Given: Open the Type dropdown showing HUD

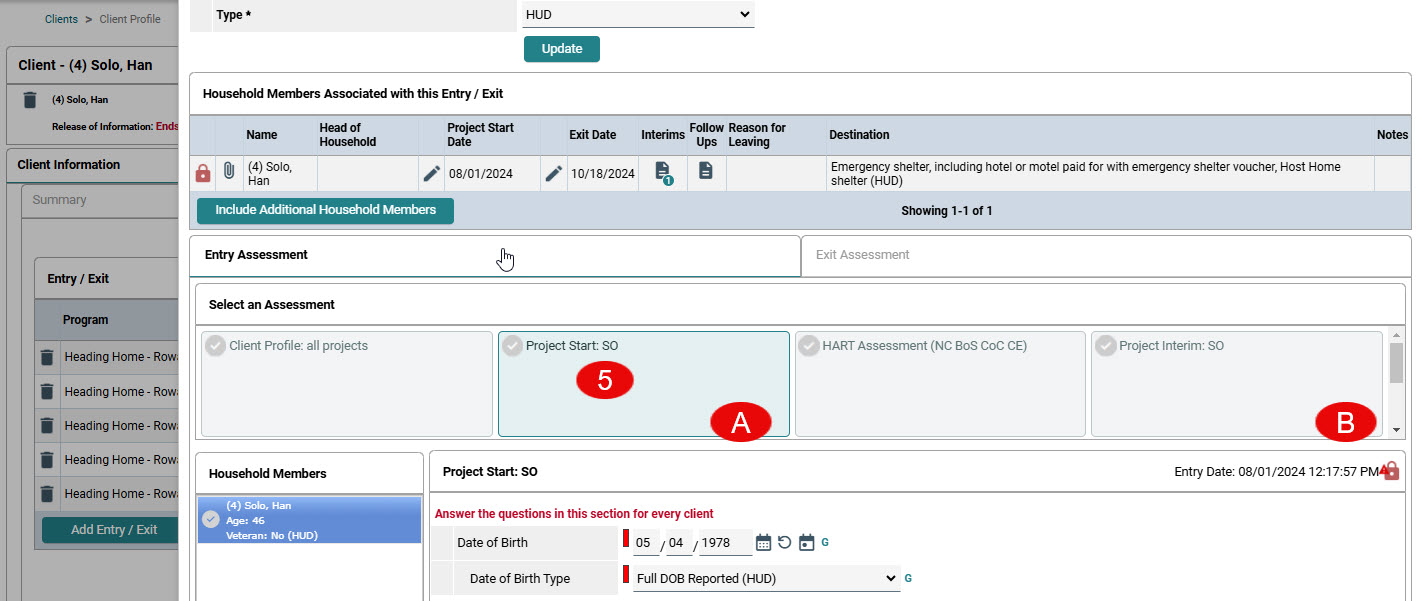Looking at the screenshot, I should tap(639, 15).
